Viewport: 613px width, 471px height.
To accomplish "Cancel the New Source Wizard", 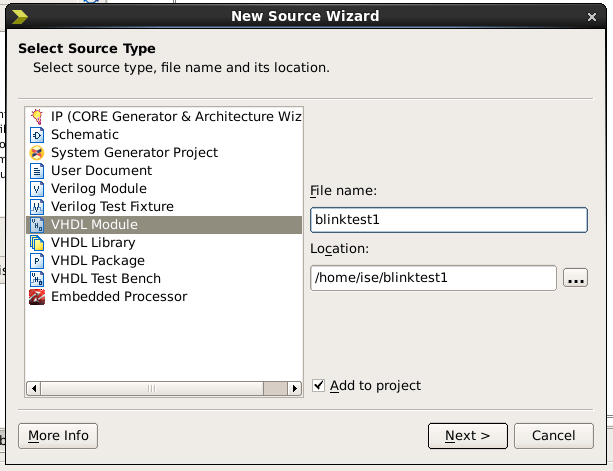I will [x=553, y=436].
